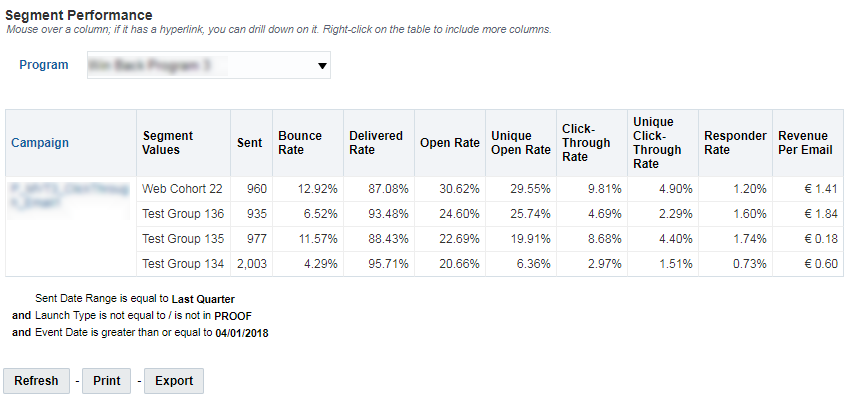Click the Print button

[106, 381]
